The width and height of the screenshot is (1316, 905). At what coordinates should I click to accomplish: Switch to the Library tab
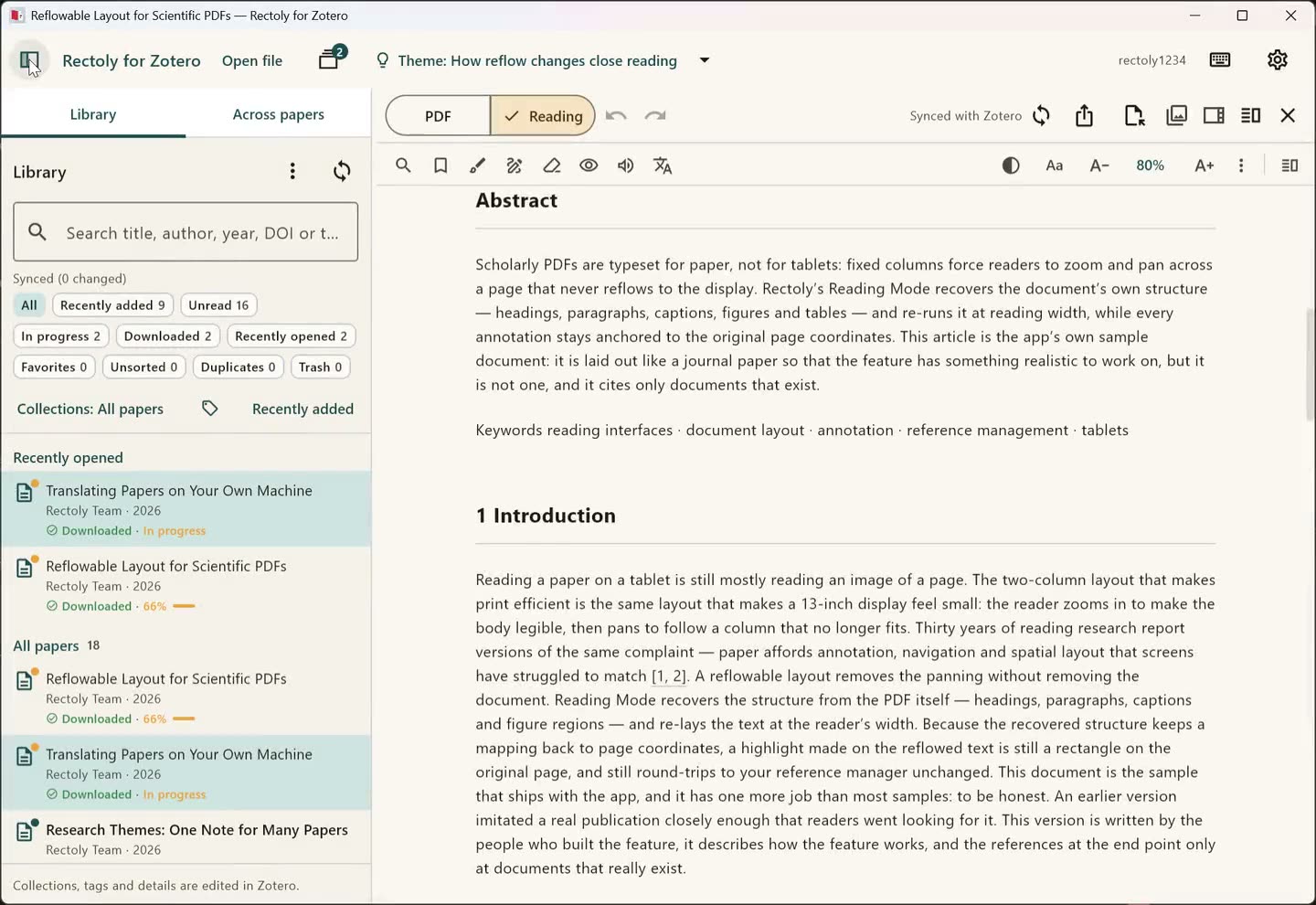(x=93, y=114)
